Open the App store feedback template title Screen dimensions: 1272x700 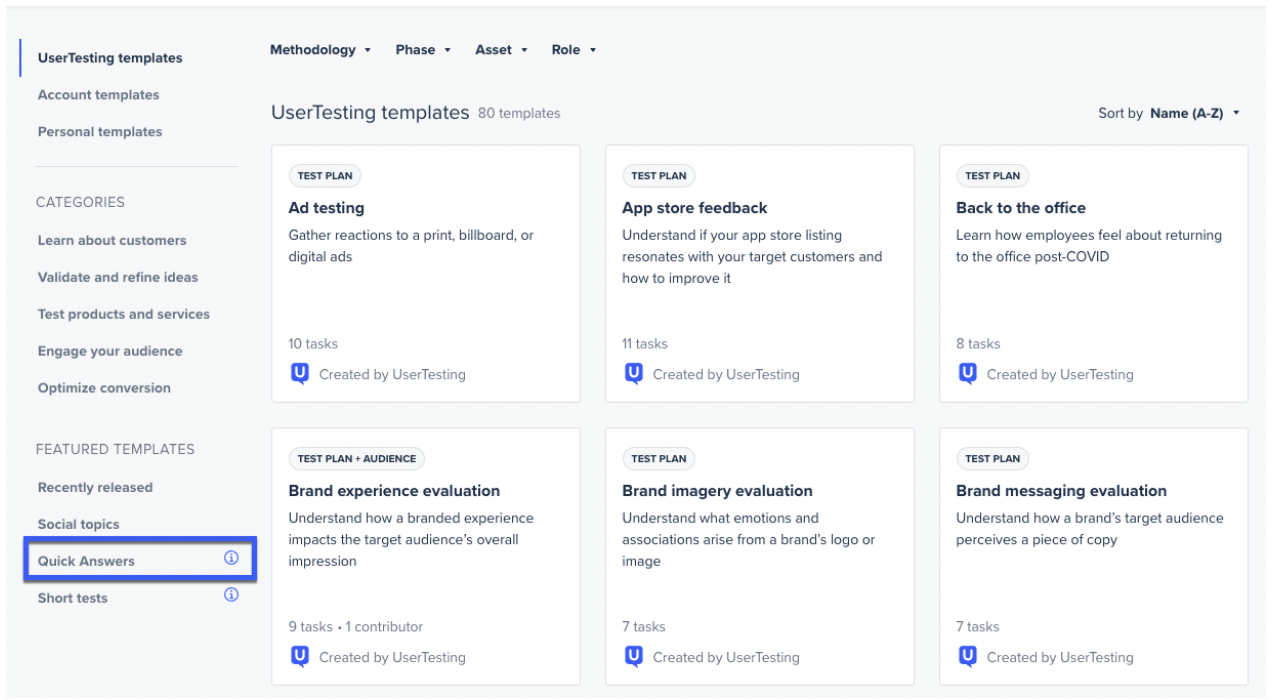[695, 208]
